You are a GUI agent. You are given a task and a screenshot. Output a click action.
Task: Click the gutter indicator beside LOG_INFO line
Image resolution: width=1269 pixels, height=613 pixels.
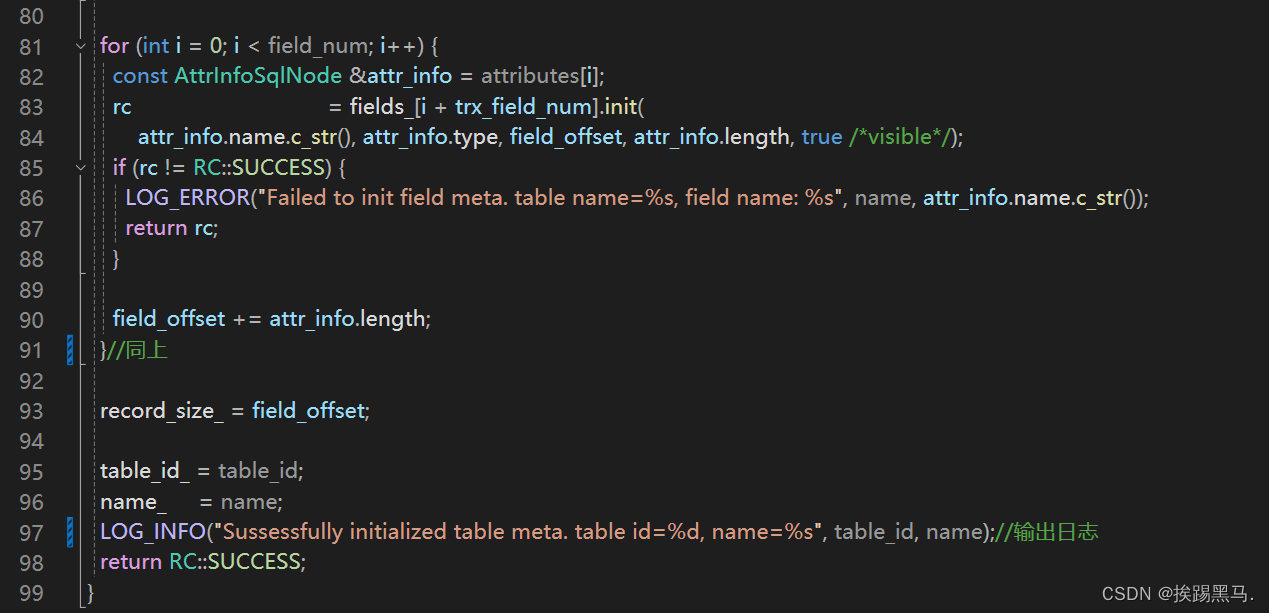point(69,531)
